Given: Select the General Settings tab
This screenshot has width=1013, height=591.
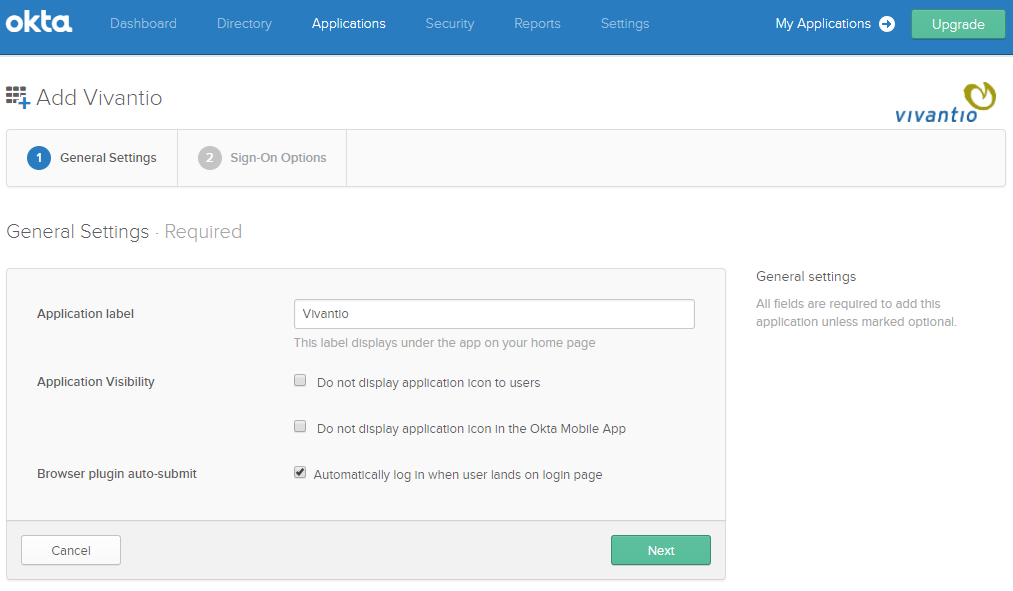Looking at the screenshot, I should click(x=92, y=158).
